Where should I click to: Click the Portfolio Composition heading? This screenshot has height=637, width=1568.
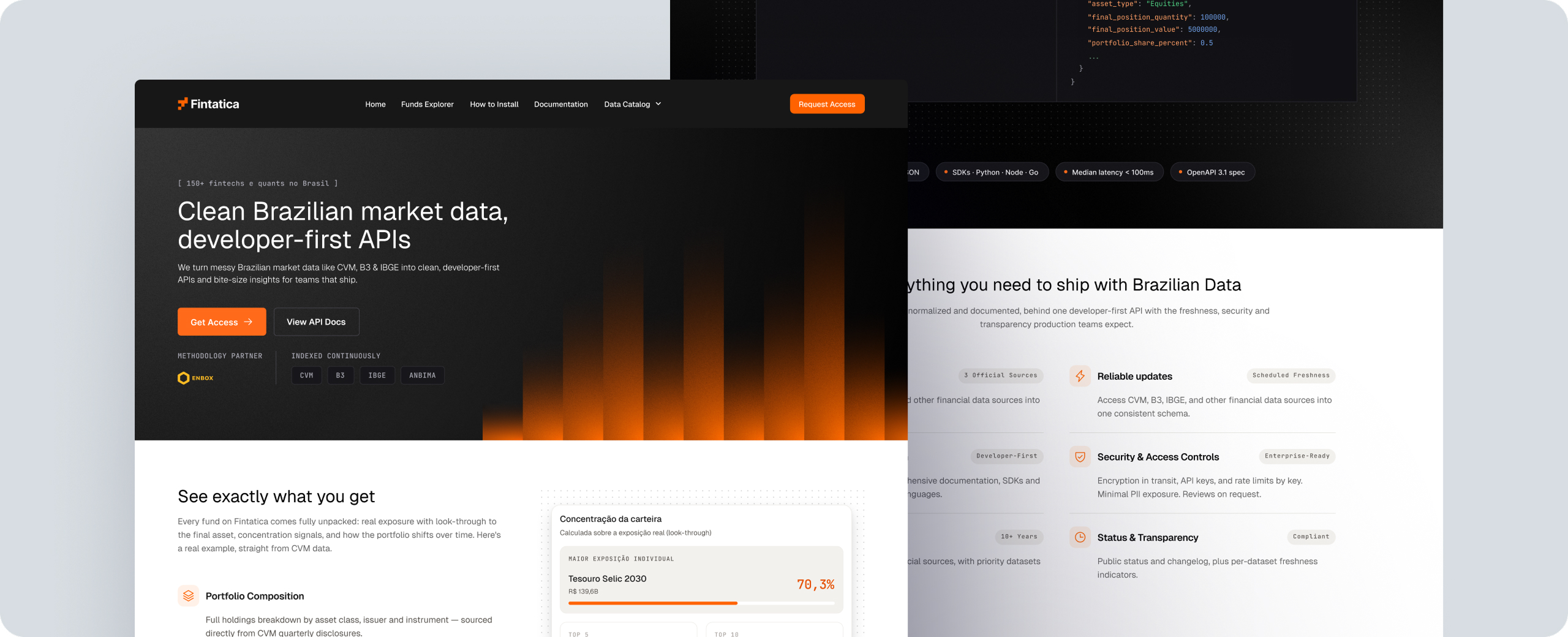pos(255,596)
